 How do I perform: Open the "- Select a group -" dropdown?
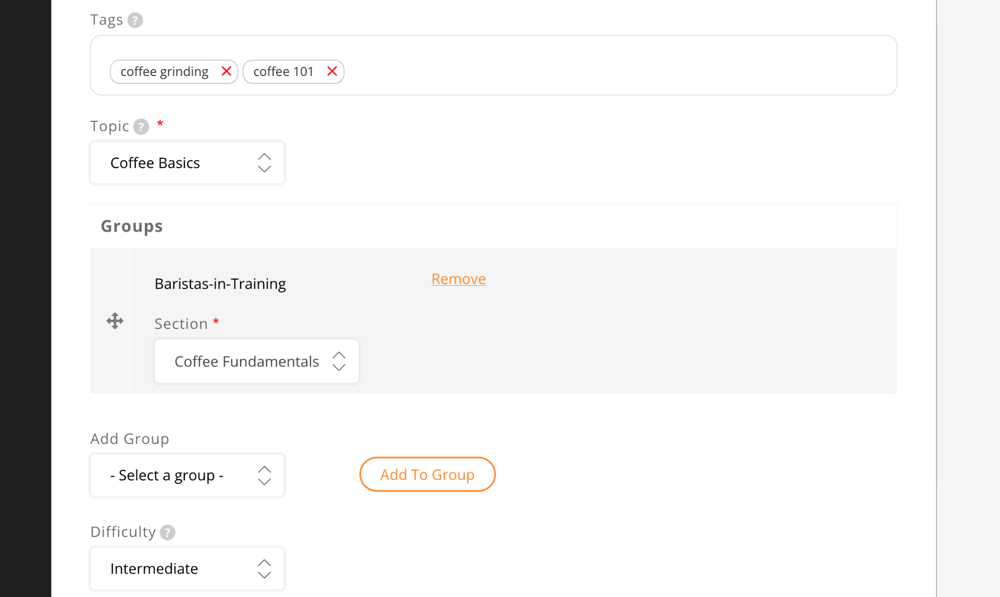pyautogui.click(x=187, y=475)
